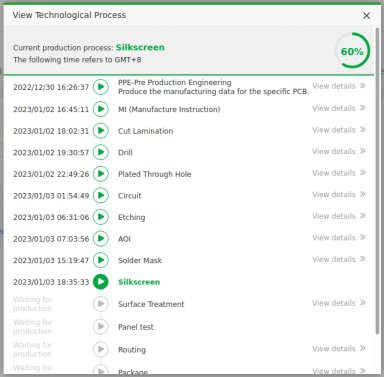Screen dimensions: 384x377
Task: Click the Circuit step icon
Action: coord(101,195)
